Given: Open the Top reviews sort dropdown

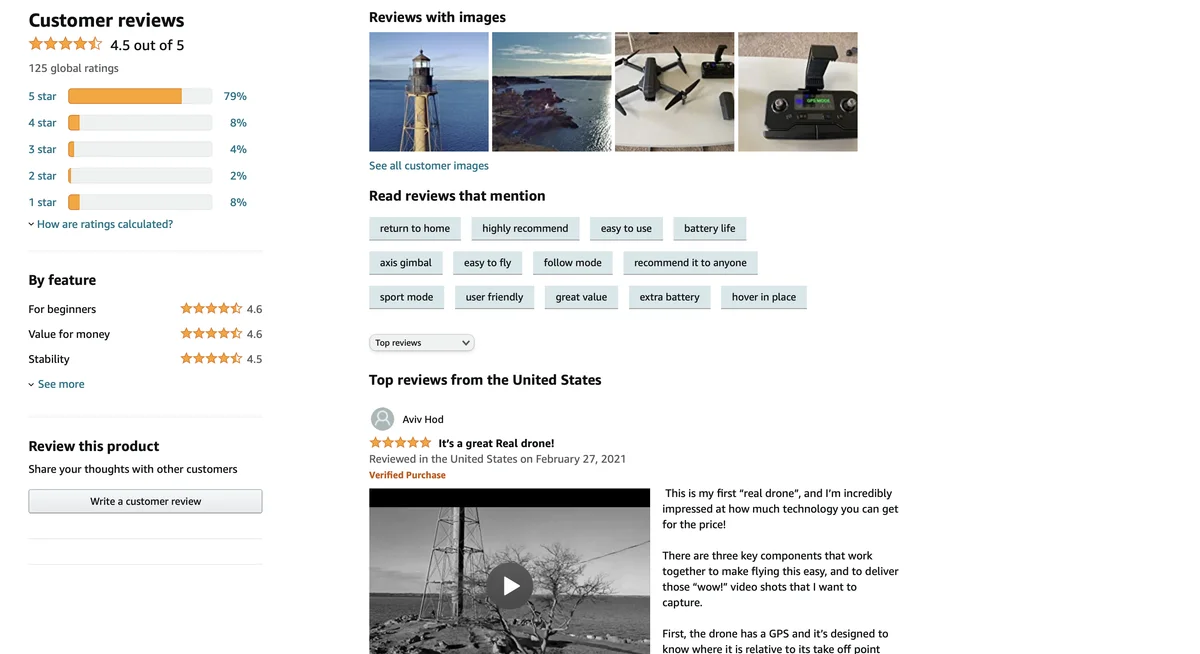Looking at the screenshot, I should tap(422, 343).
